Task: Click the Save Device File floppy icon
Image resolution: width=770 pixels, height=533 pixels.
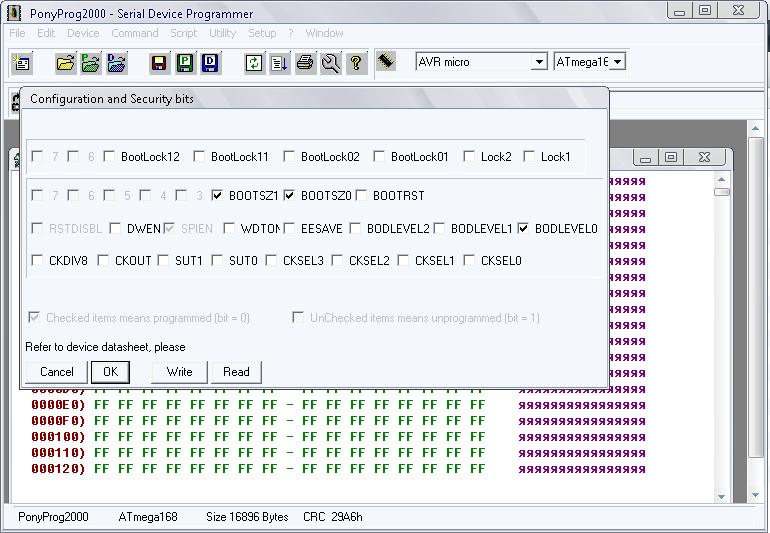Action: [x=158, y=63]
